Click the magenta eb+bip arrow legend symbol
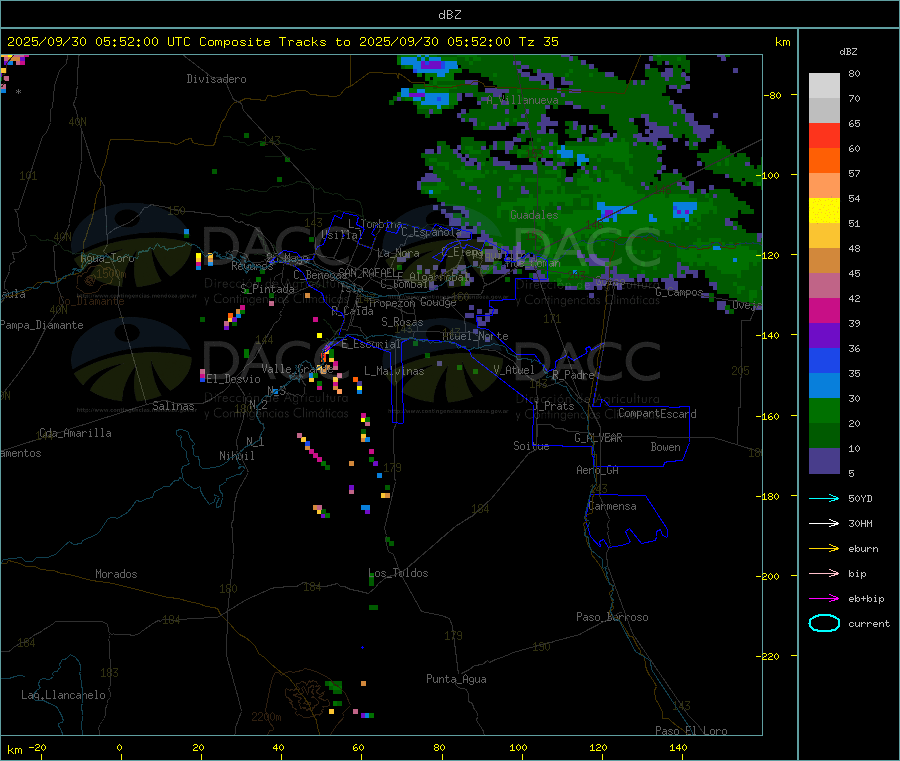The width and height of the screenshot is (900, 761). click(824, 599)
